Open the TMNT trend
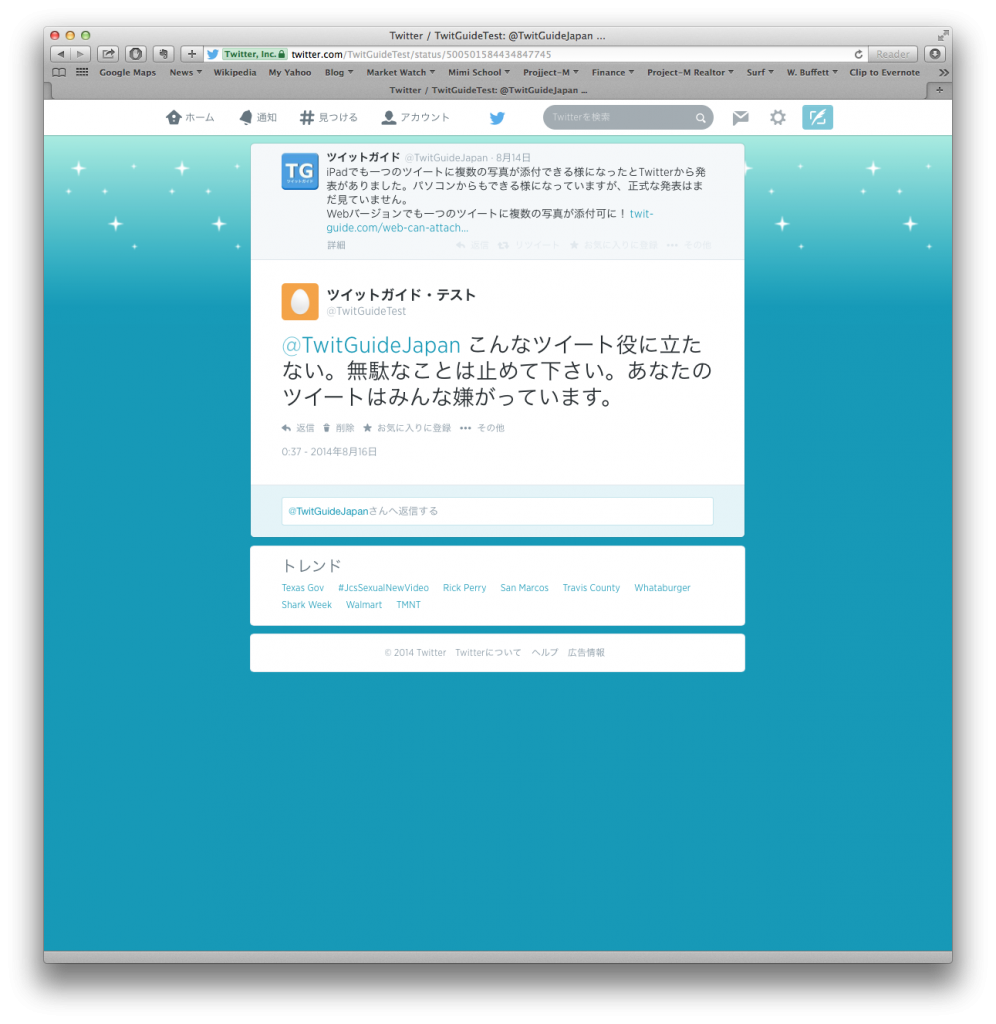This screenshot has width=996, height=1024. click(408, 605)
